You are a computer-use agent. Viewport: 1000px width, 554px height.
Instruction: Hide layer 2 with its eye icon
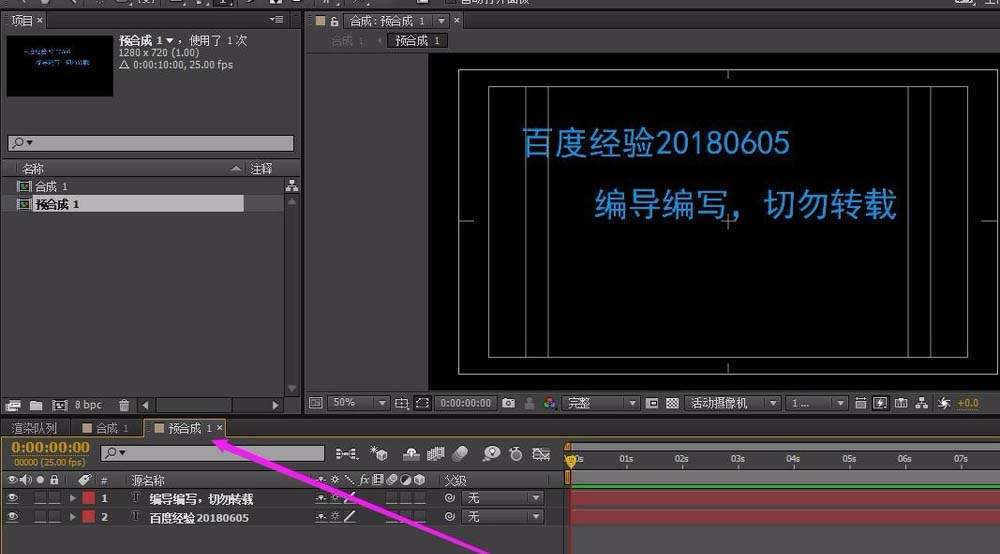[x=12, y=516]
